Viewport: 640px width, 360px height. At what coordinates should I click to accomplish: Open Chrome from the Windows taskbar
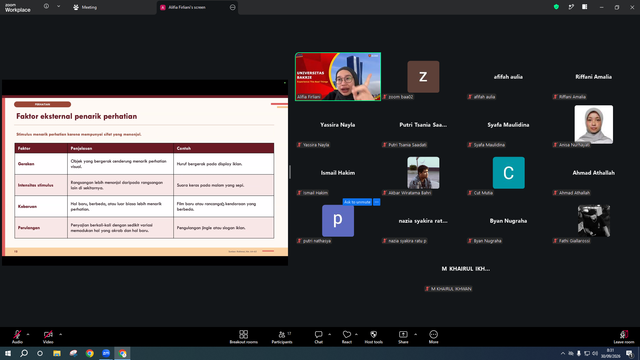click(89, 353)
